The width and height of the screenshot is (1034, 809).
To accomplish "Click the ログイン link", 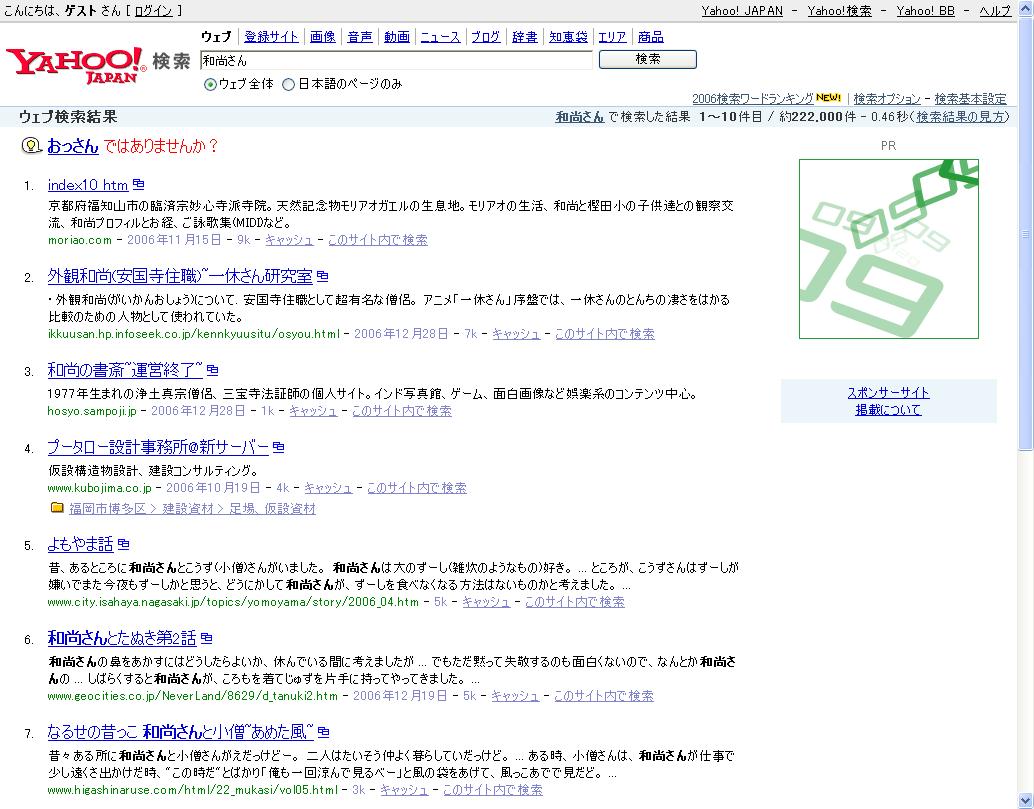I will (154, 11).
